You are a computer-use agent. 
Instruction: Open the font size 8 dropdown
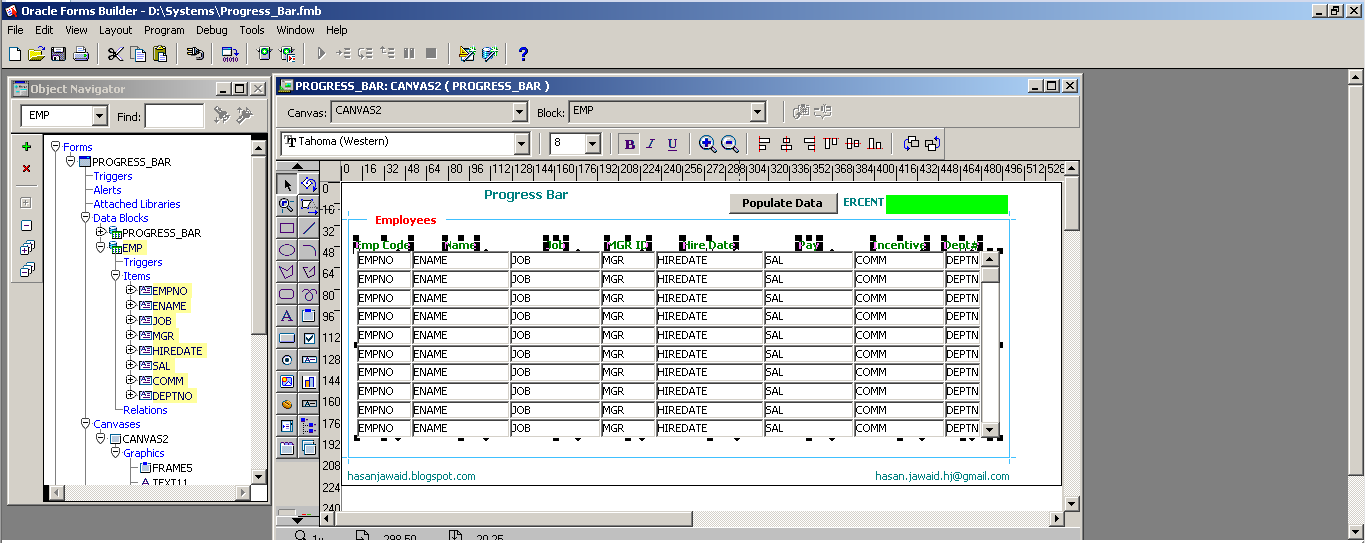pyautogui.click(x=592, y=143)
